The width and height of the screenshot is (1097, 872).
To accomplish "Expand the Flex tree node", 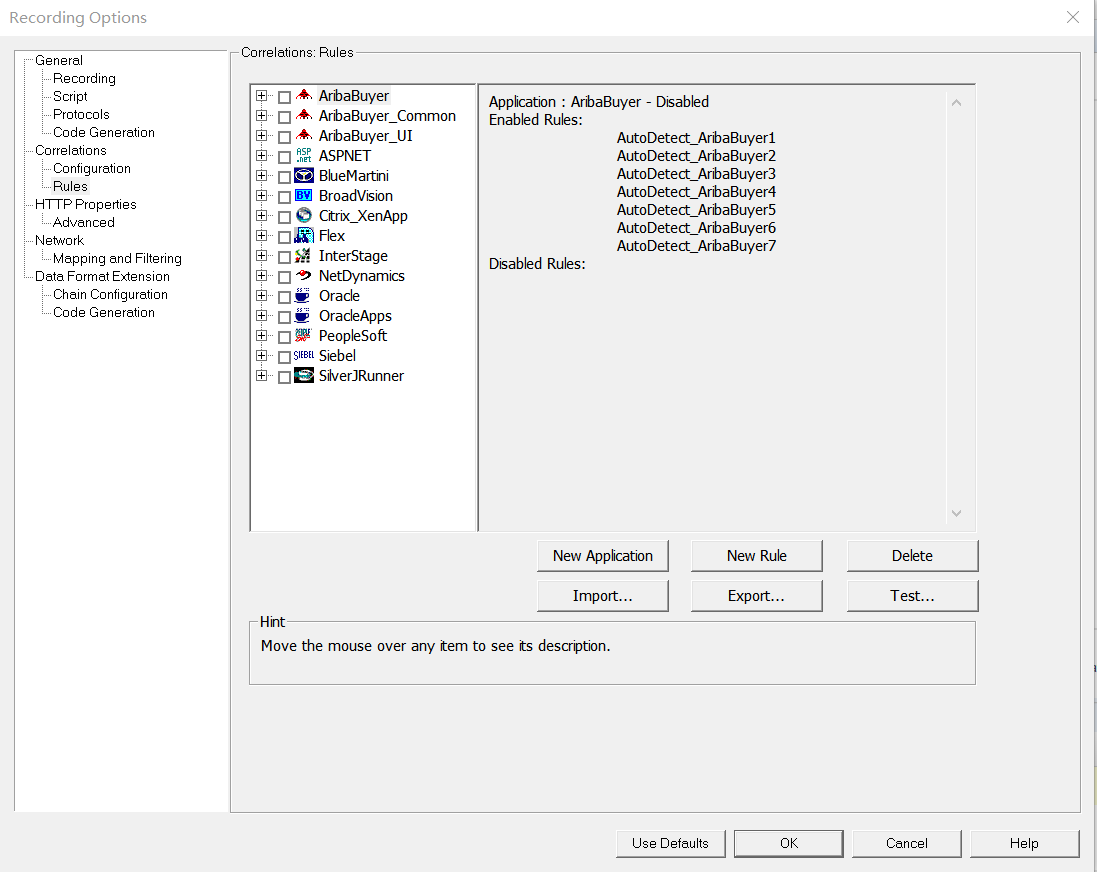I will pyautogui.click(x=262, y=235).
